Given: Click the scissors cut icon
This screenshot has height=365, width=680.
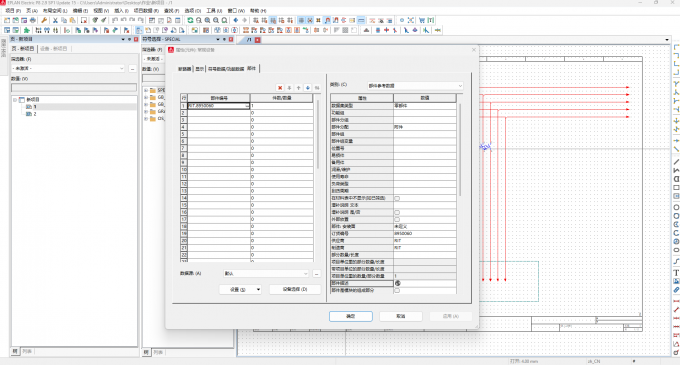Looking at the screenshot, I should pyautogui.click(x=55, y=20).
